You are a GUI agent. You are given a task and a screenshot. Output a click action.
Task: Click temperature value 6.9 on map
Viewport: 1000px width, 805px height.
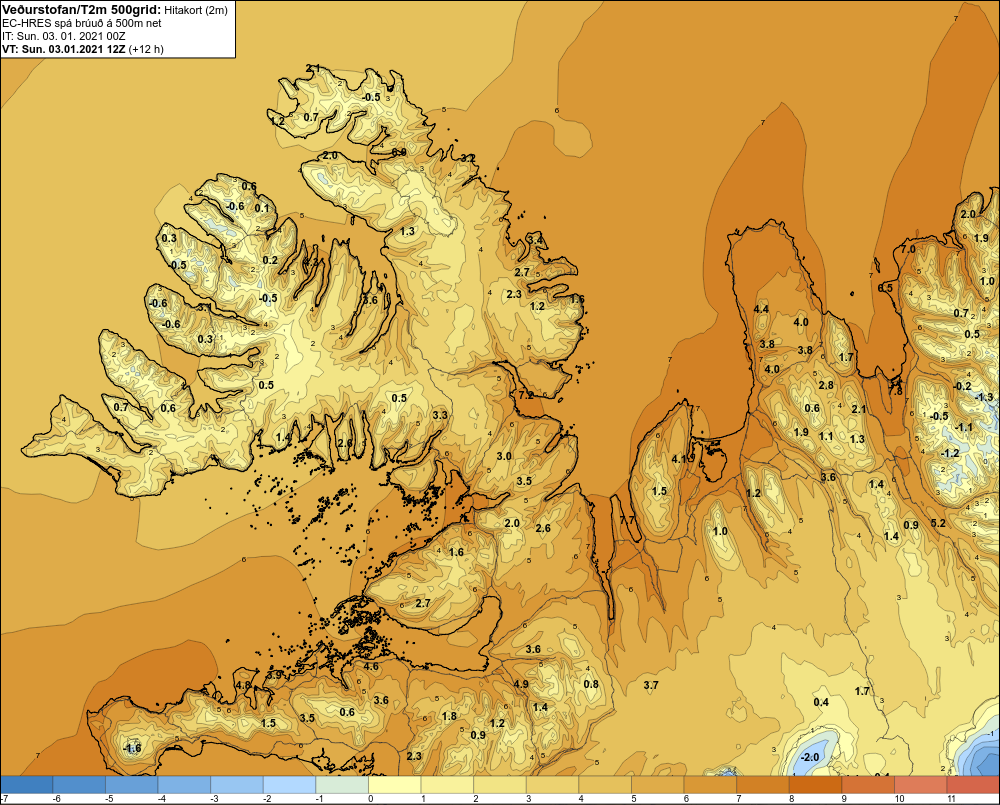[x=399, y=152]
